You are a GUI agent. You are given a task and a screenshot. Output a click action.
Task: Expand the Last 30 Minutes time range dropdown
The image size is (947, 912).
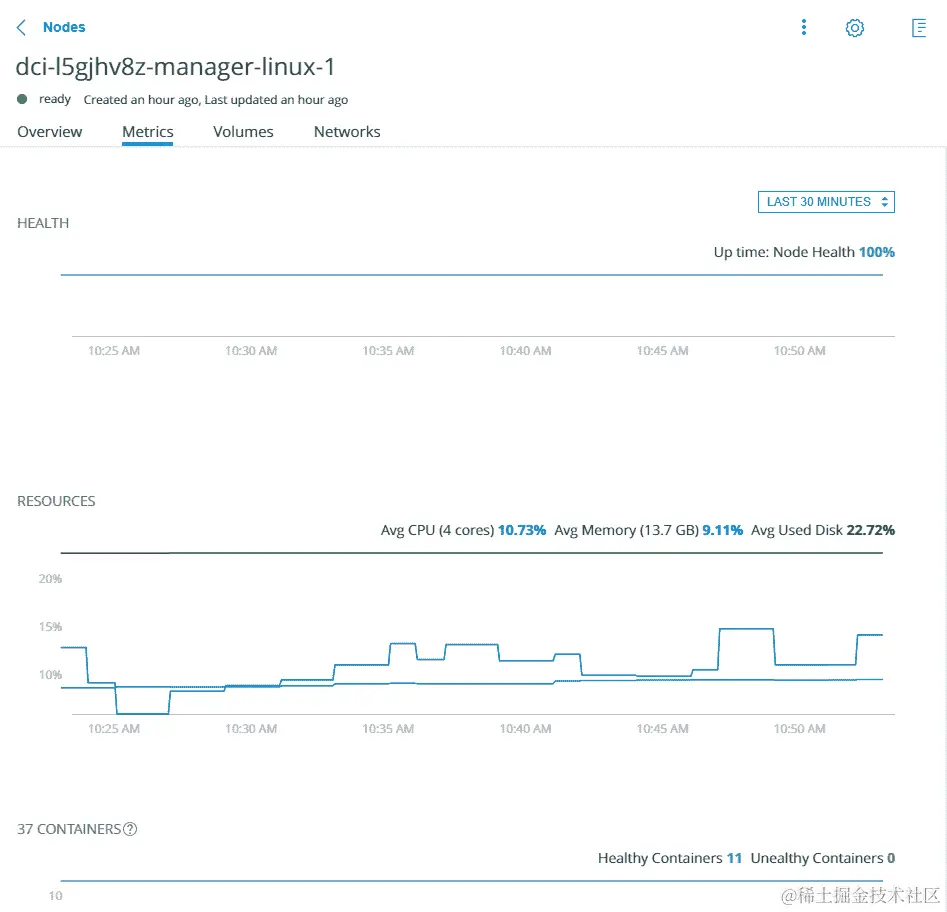click(x=826, y=202)
